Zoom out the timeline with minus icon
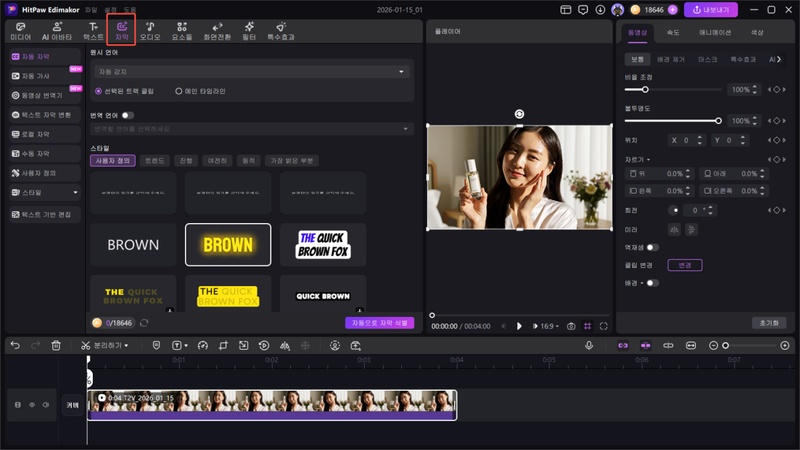Viewport: 800px width, 450px height. click(713, 345)
